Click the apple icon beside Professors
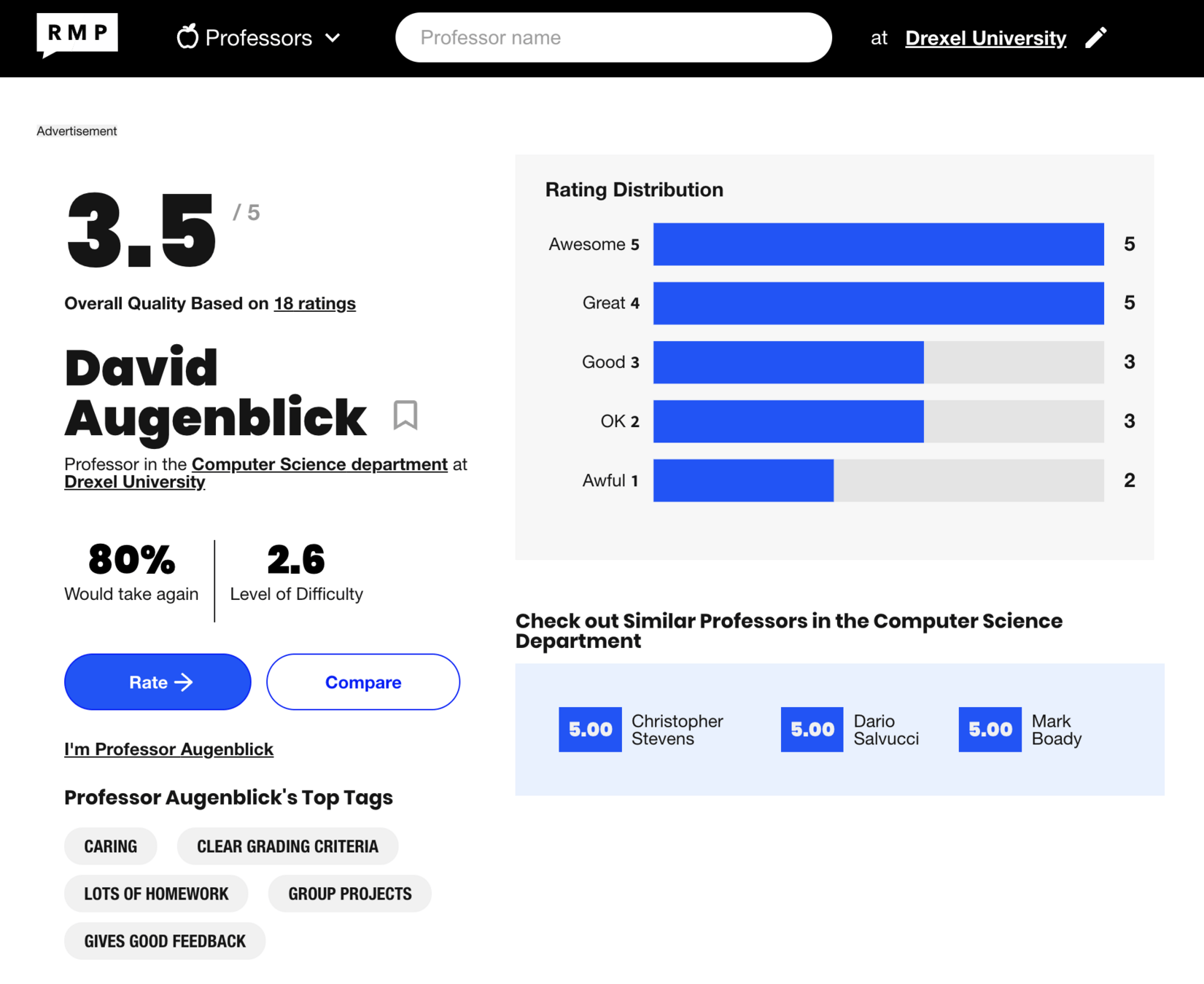This screenshot has height=984, width=1204. (x=187, y=36)
